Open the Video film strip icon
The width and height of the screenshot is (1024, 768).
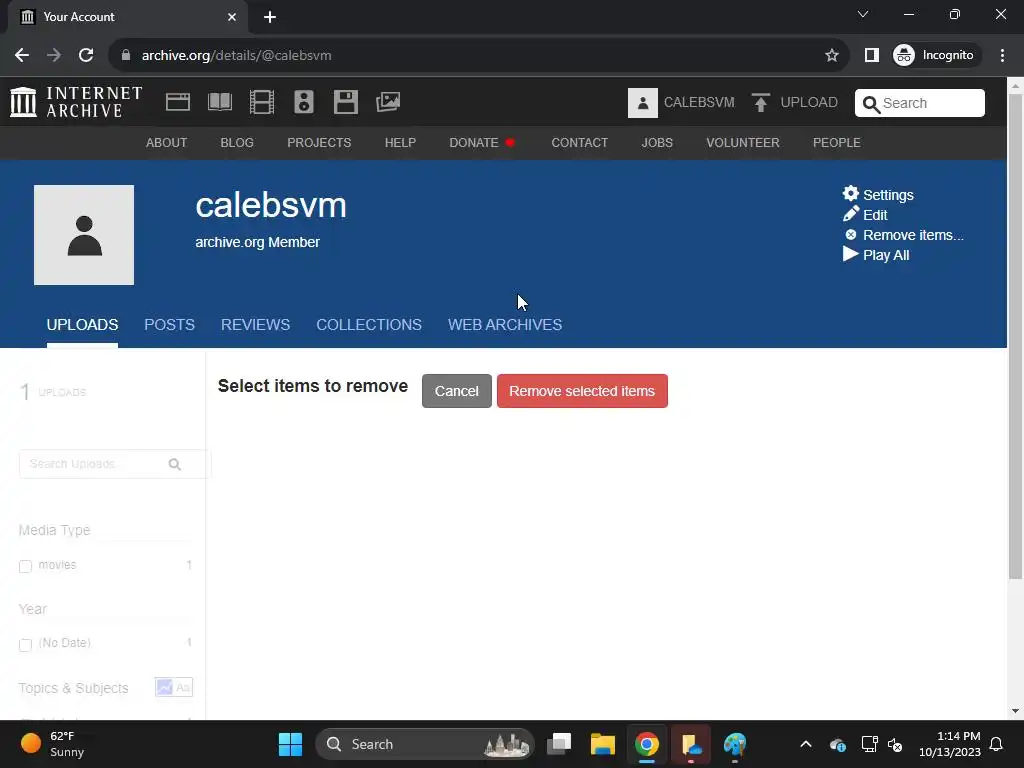pyautogui.click(x=262, y=102)
